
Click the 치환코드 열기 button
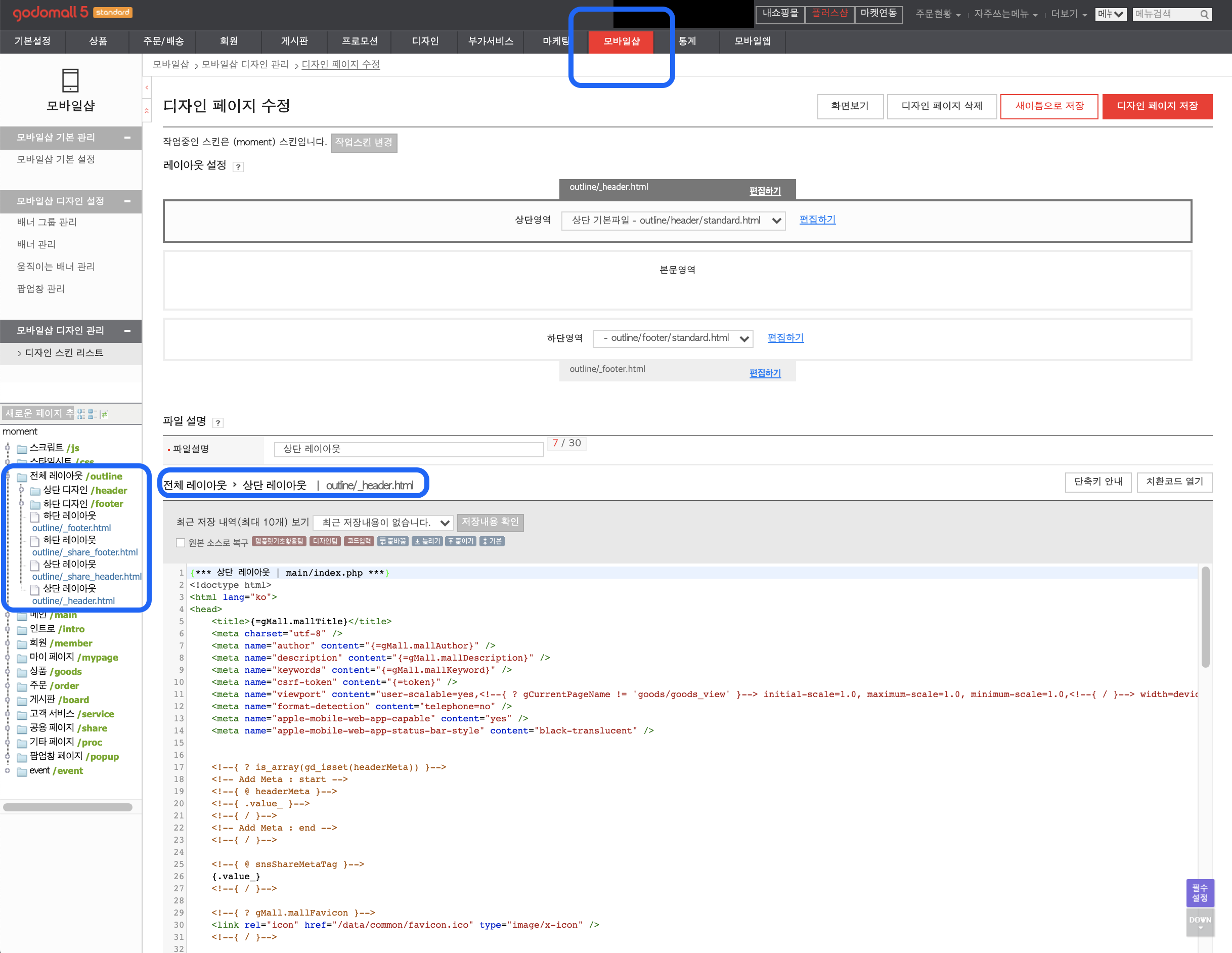(x=1174, y=482)
